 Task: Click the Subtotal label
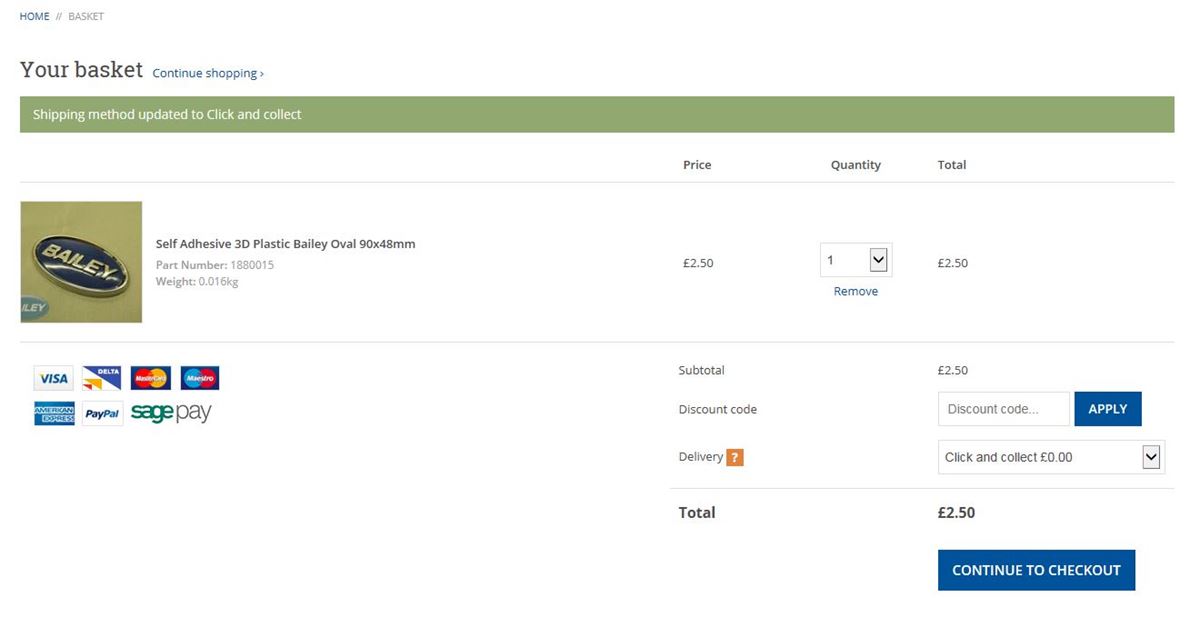point(702,370)
